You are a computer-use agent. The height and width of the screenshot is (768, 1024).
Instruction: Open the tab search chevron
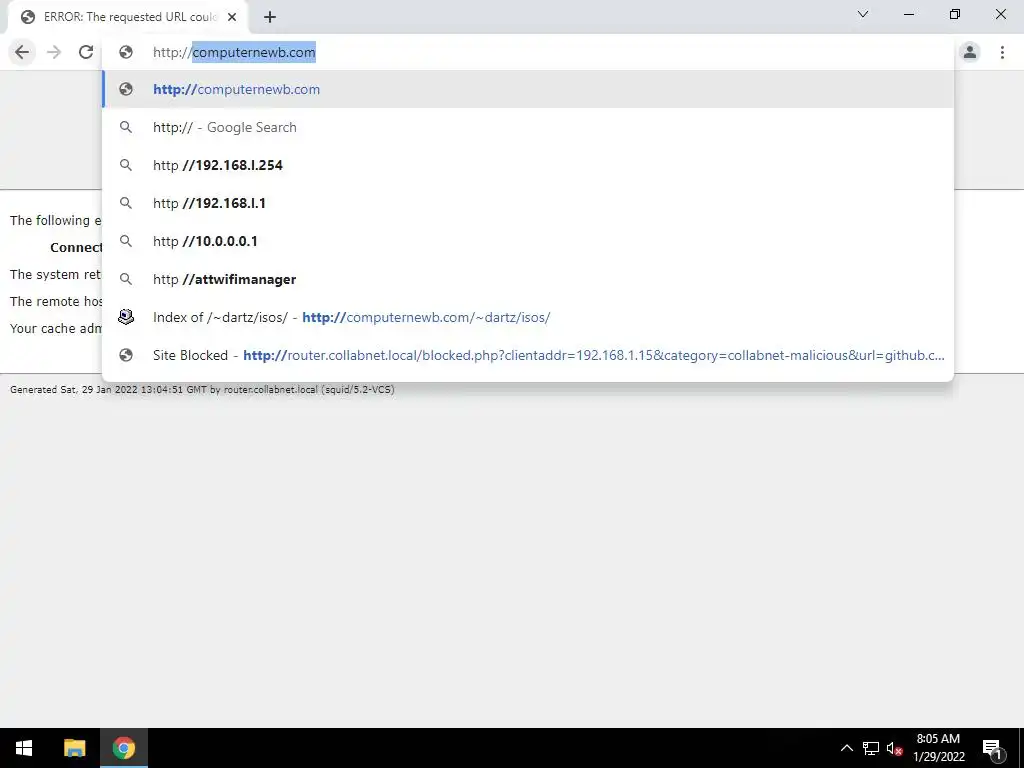point(863,14)
